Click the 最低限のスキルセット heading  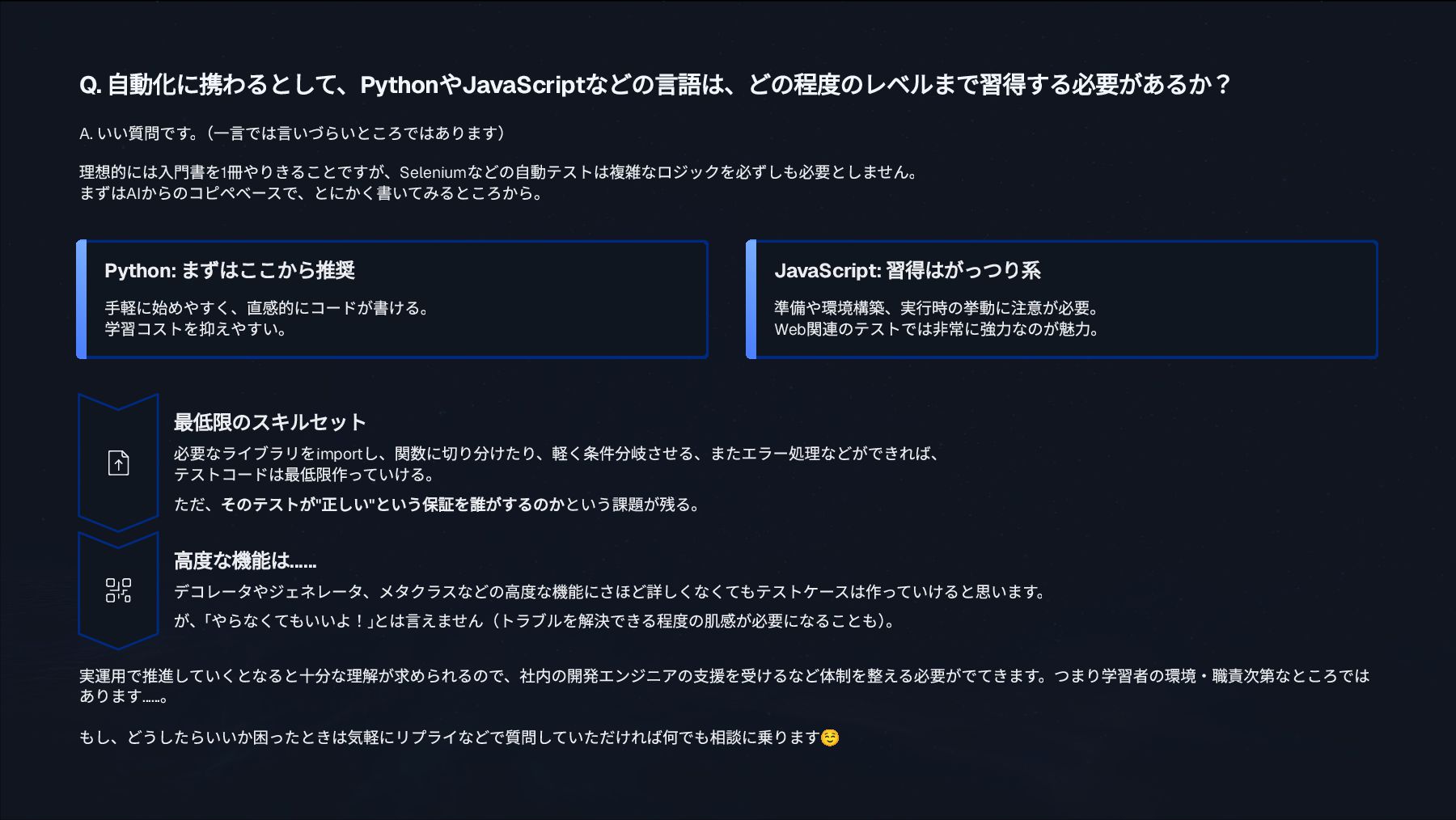point(270,422)
